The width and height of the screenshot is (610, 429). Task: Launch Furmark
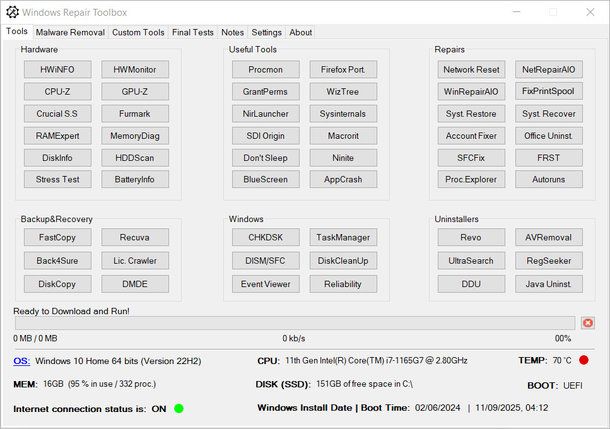[135, 114]
